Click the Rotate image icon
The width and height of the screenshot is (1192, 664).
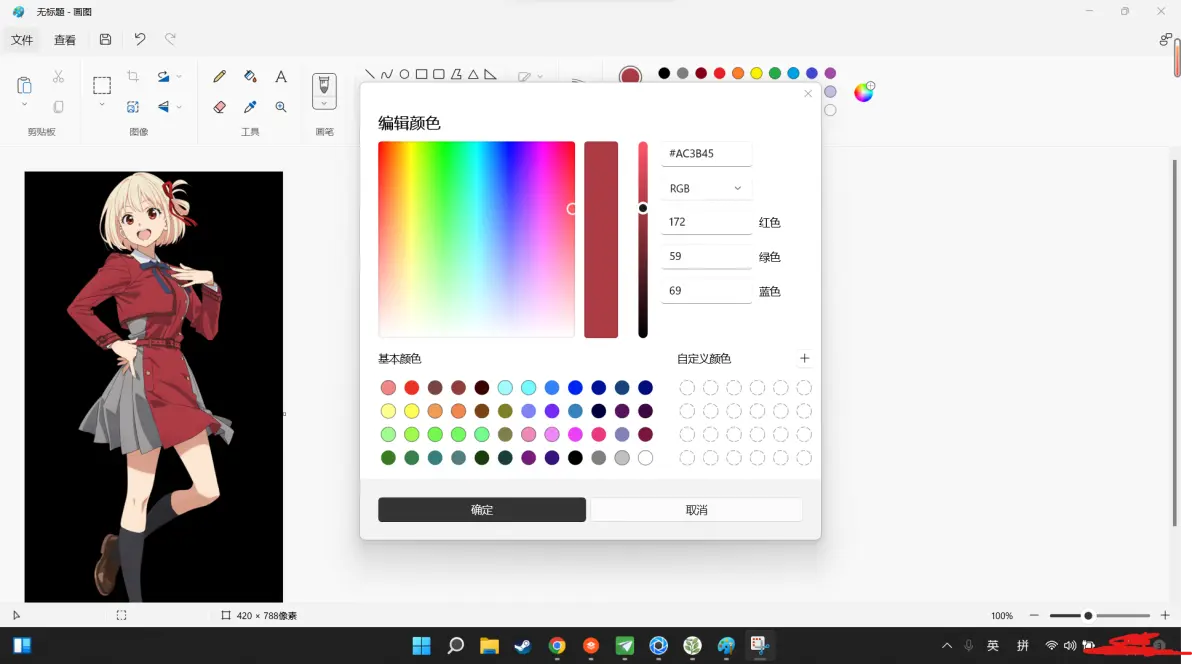[x=163, y=76]
